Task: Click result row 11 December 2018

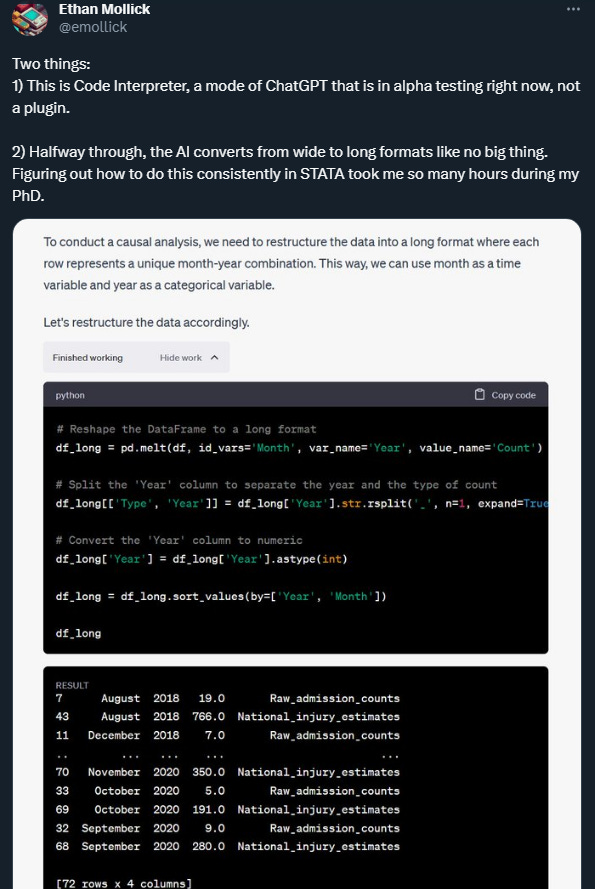Action: click(x=227, y=735)
